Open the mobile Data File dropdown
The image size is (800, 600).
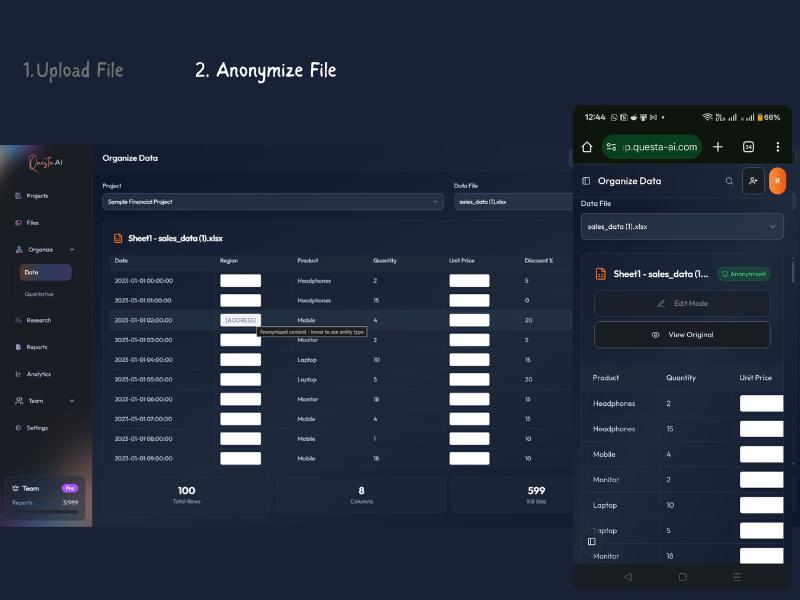(x=682, y=226)
